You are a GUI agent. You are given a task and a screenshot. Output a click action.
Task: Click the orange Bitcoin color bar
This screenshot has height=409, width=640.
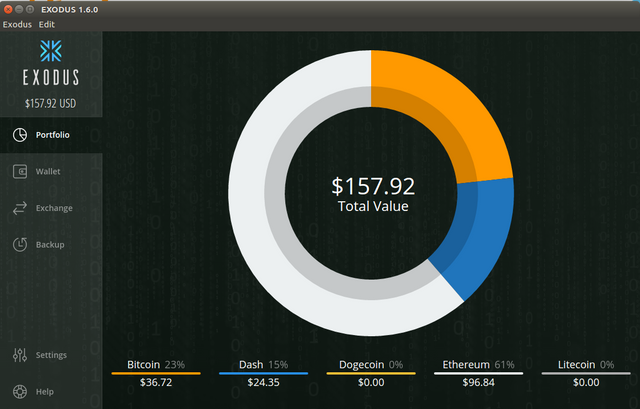point(156,373)
